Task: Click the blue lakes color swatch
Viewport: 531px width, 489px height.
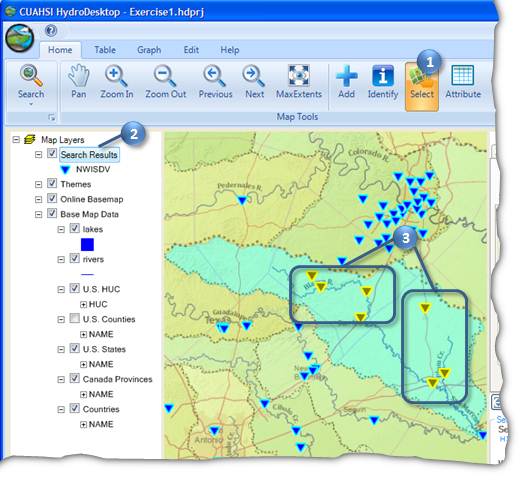Action: coord(87,244)
